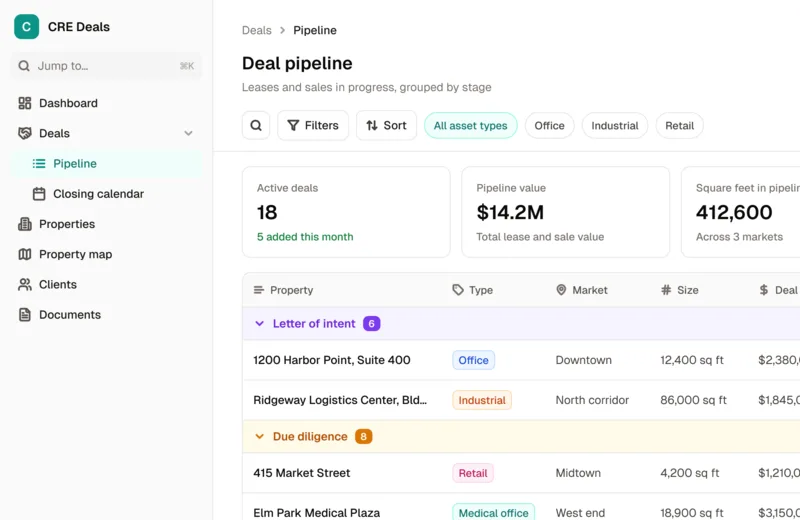Select All asset types filter chip

click(x=470, y=126)
